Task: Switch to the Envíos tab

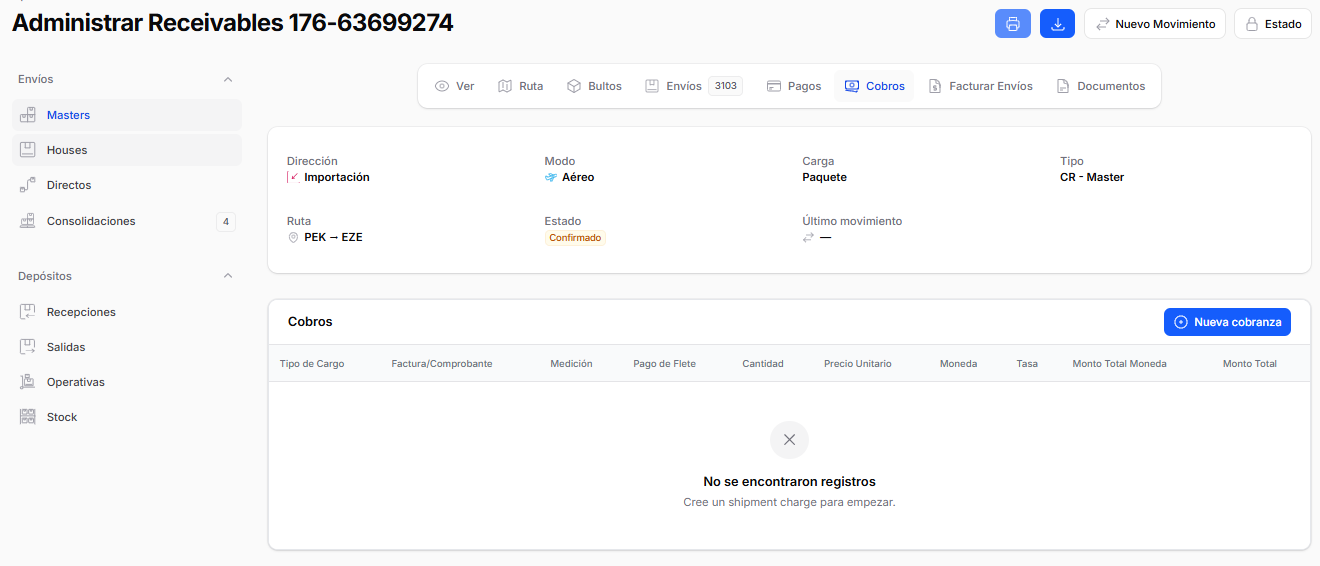Action: pyautogui.click(x=693, y=86)
